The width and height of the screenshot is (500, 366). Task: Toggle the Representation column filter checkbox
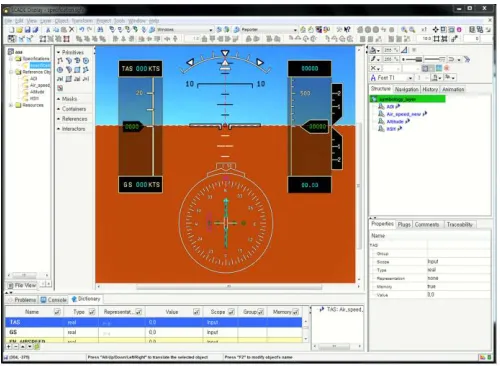coord(139,312)
